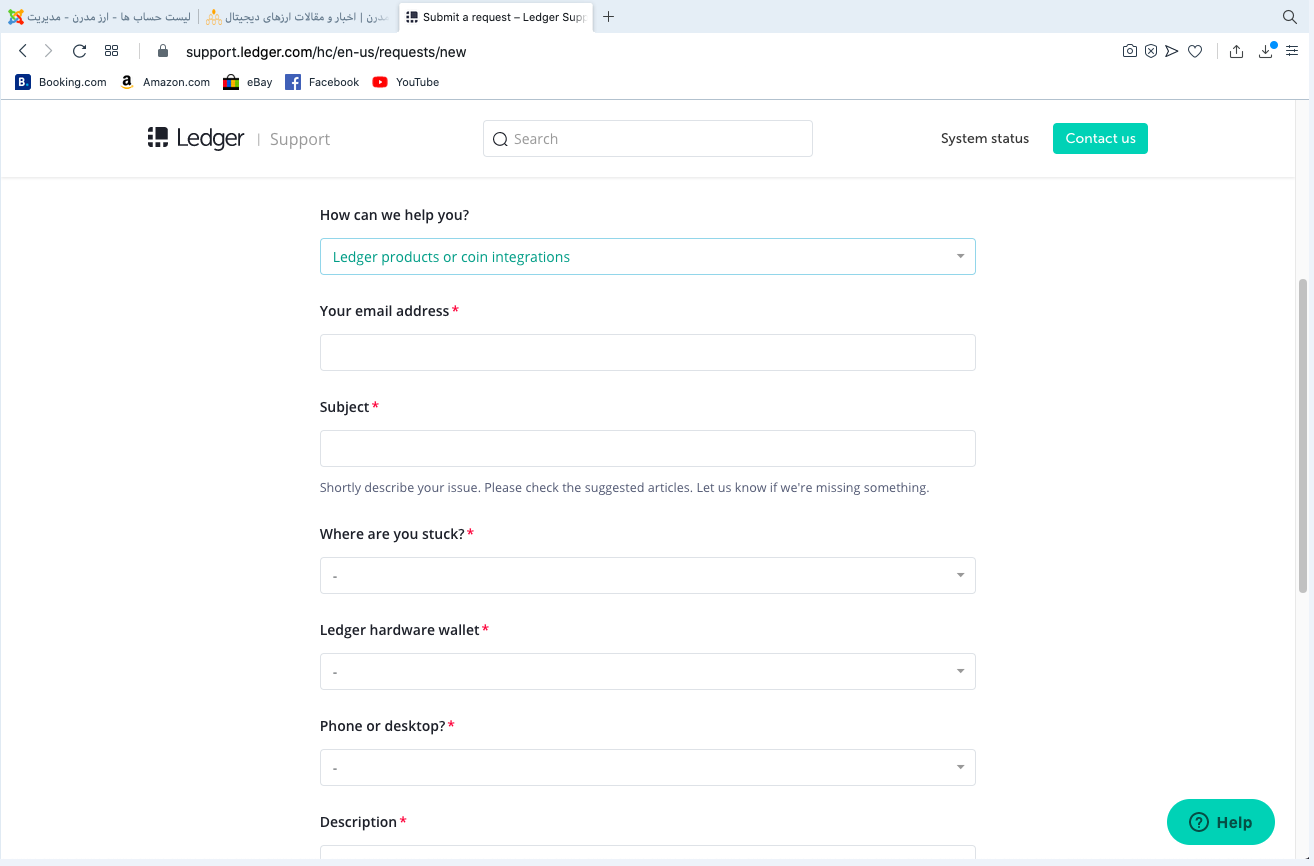
Task: Focus the 'Your email address' field
Action: point(647,353)
